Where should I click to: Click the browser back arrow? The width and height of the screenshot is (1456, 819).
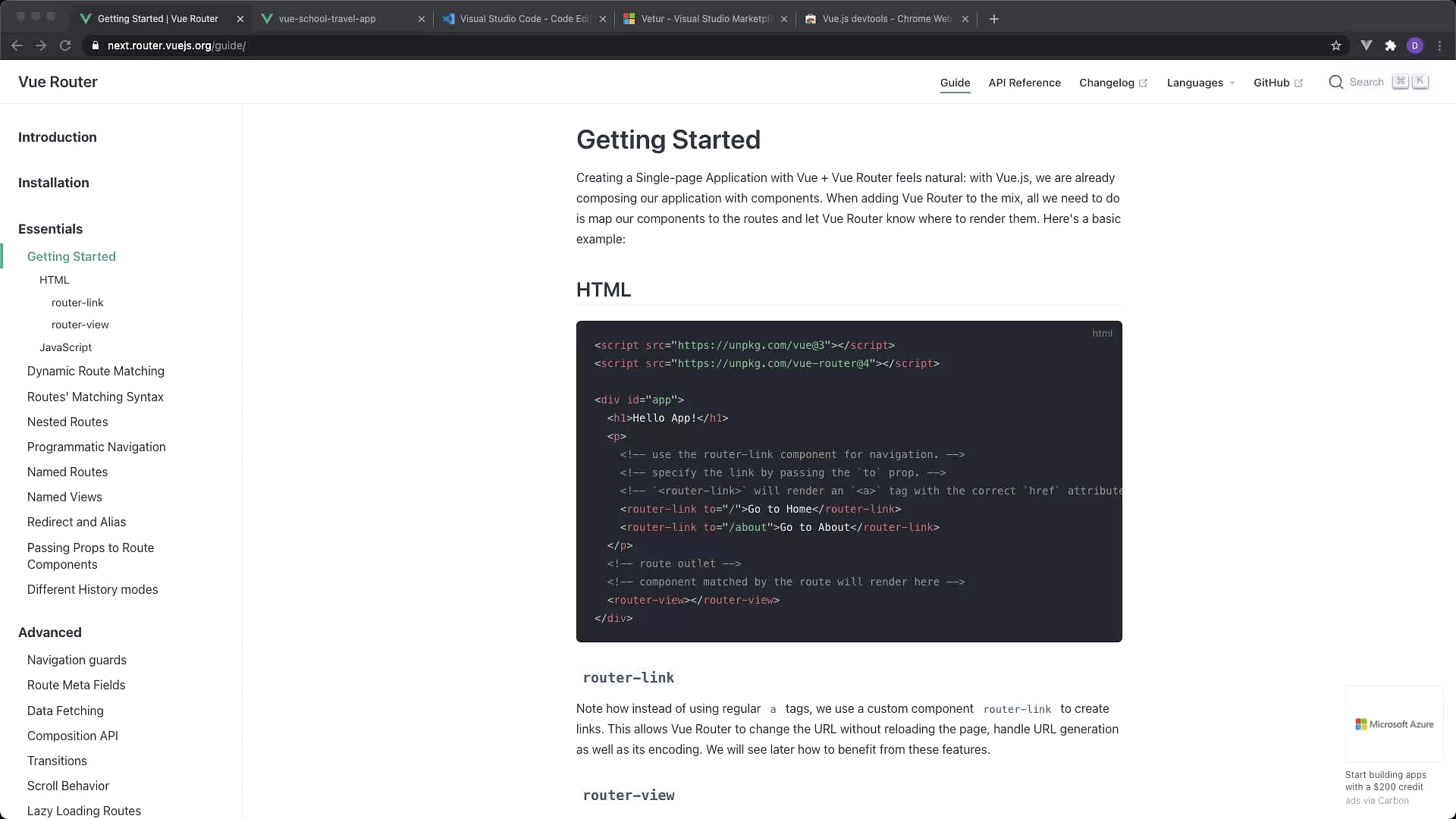click(x=17, y=45)
